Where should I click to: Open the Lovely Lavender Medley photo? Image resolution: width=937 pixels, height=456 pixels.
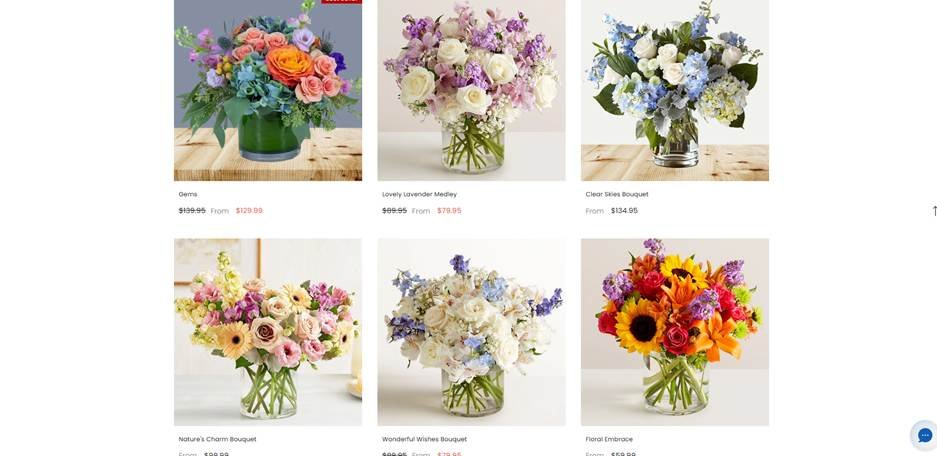(x=471, y=90)
